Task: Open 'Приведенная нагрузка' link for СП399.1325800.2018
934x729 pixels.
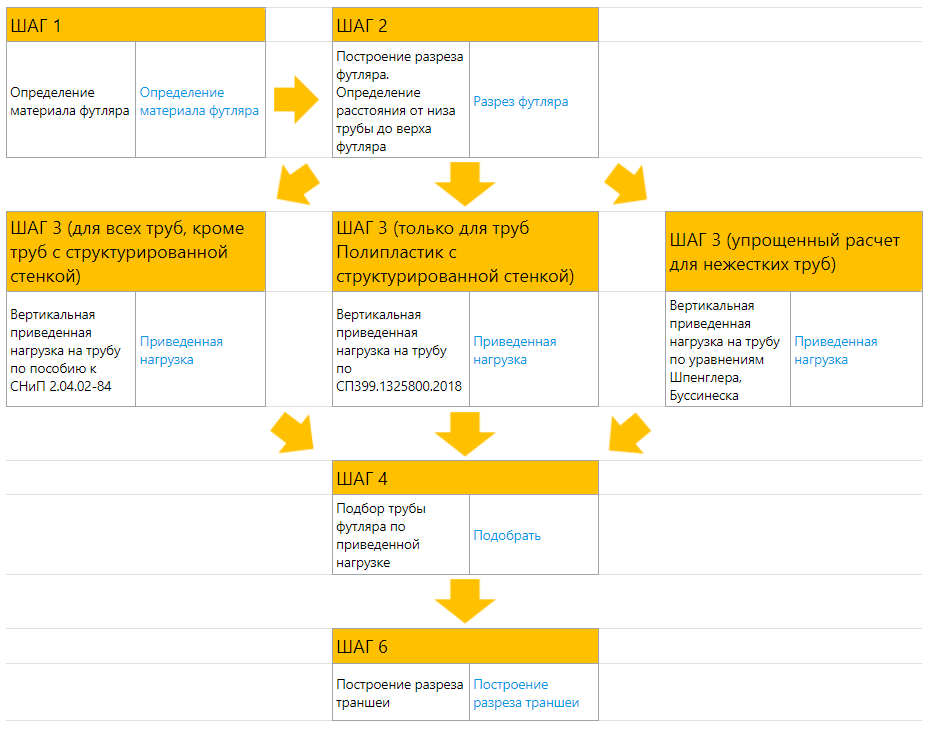Action: 515,350
